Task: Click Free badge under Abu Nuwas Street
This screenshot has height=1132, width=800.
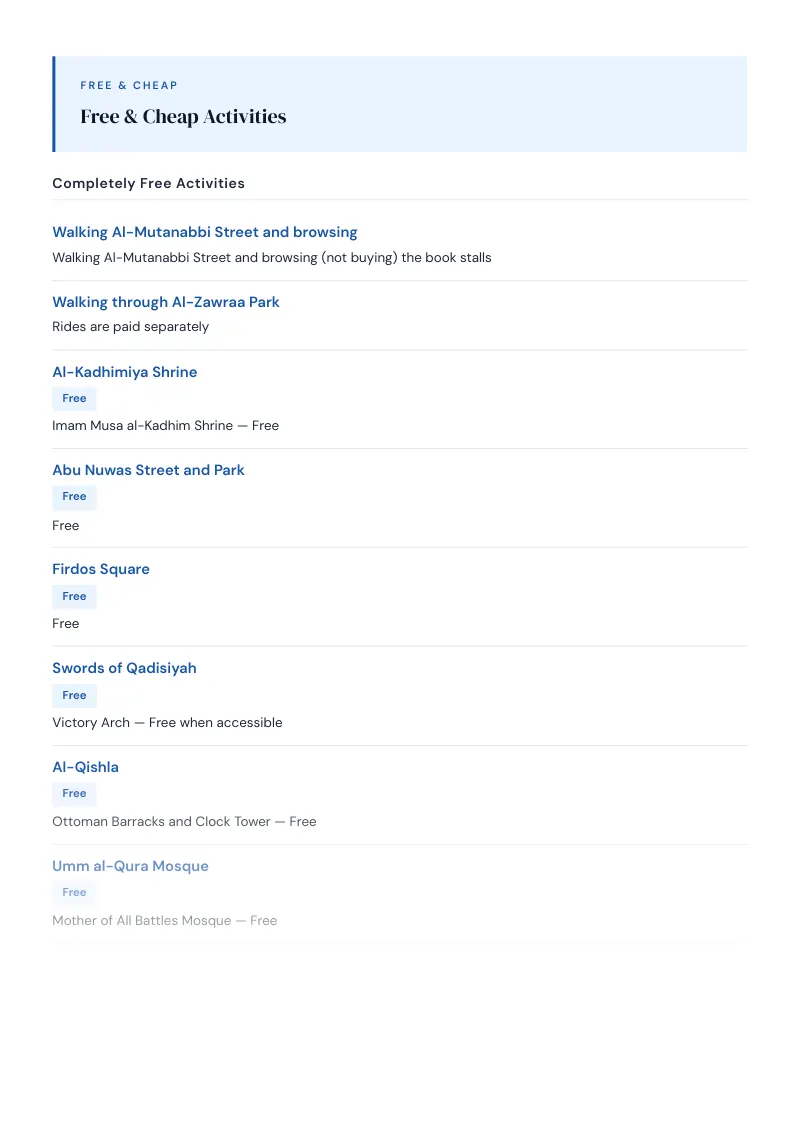Action: [74, 497]
